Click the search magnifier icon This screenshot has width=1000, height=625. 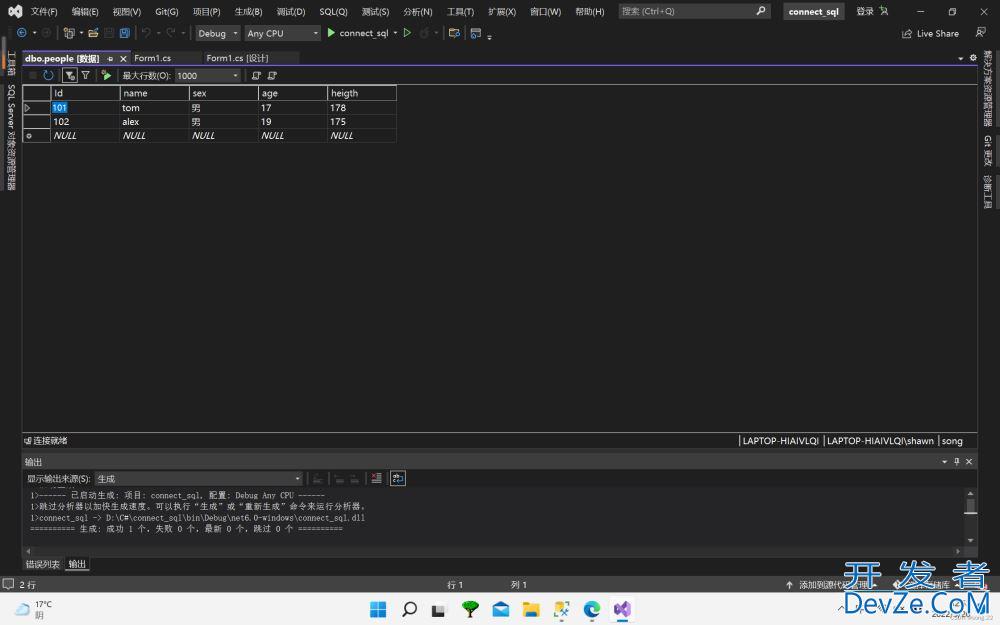click(x=761, y=11)
